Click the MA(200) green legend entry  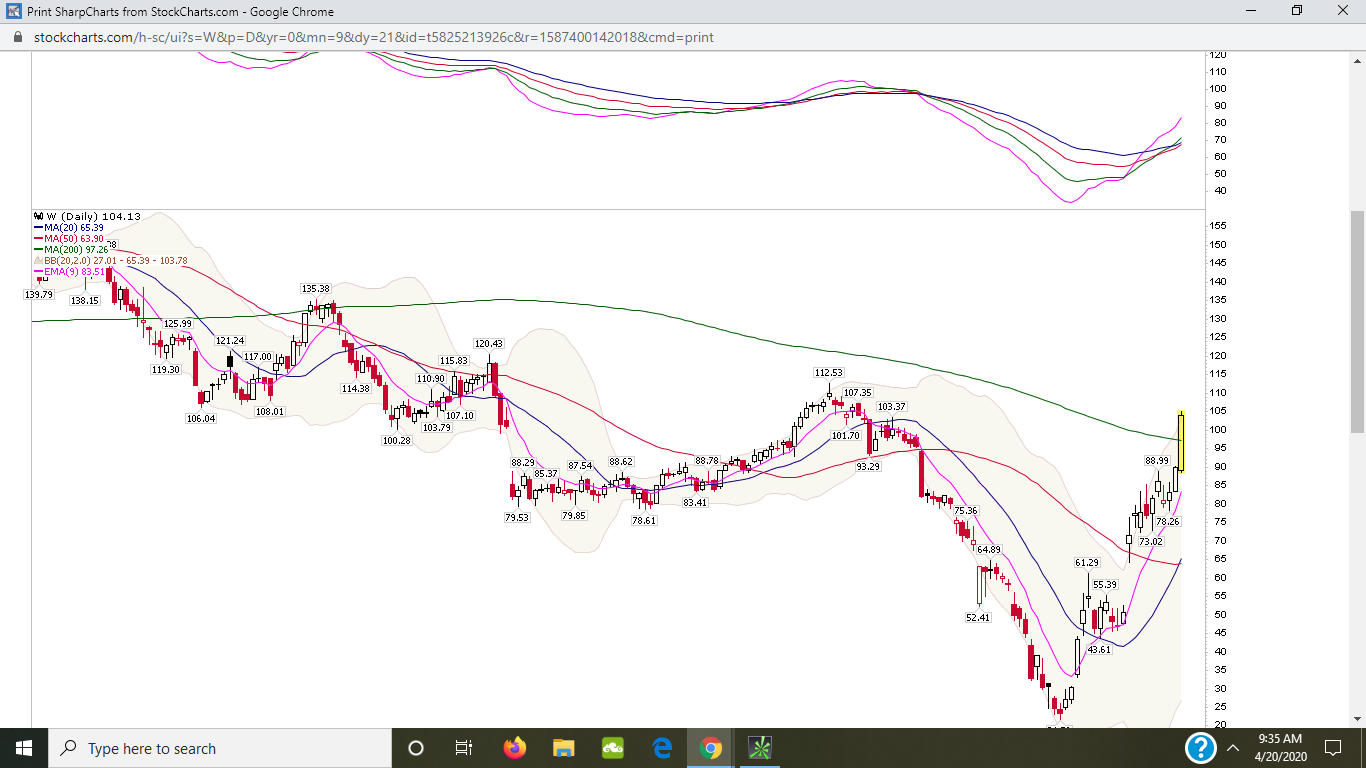click(75, 249)
